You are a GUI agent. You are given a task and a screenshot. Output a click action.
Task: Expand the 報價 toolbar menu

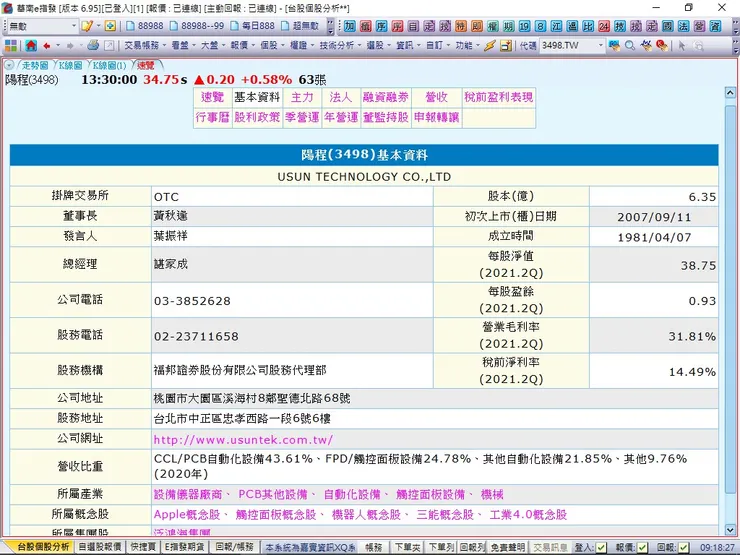tap(242, 45)
